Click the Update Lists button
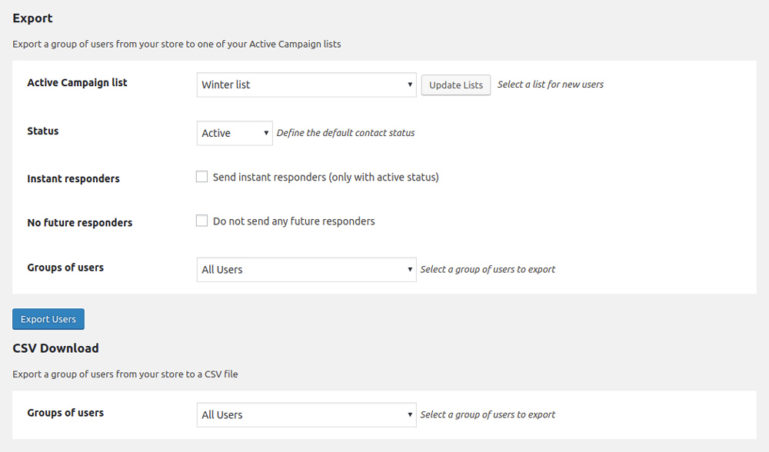This screenshot has width=769, height=452. [x=455, y=85]
